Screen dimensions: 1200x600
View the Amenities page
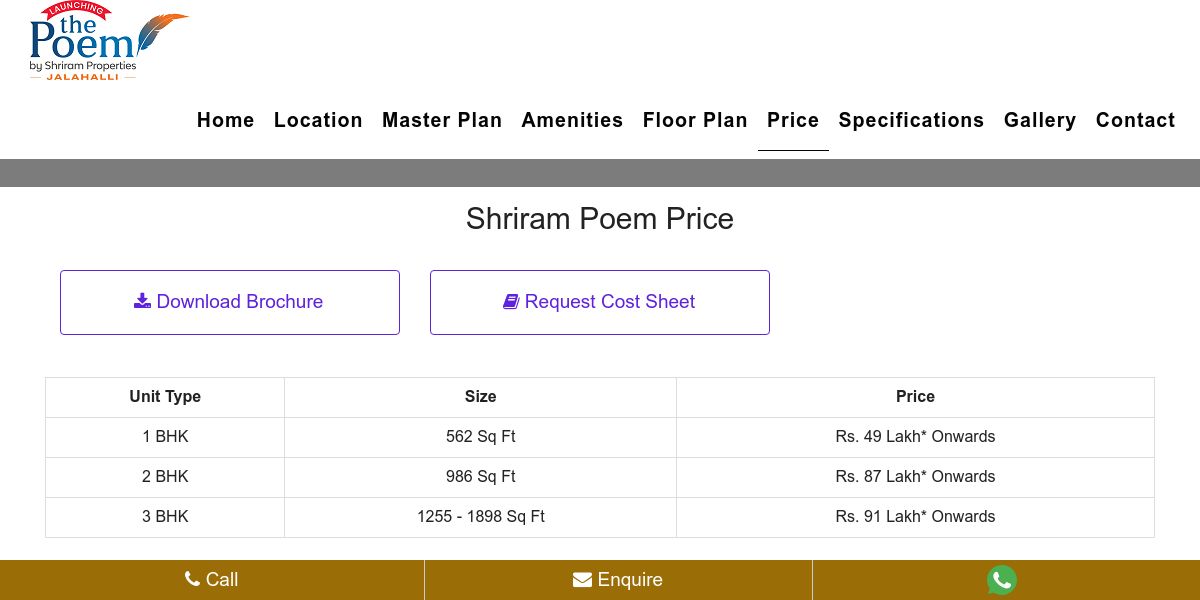(x=572, y=120)
